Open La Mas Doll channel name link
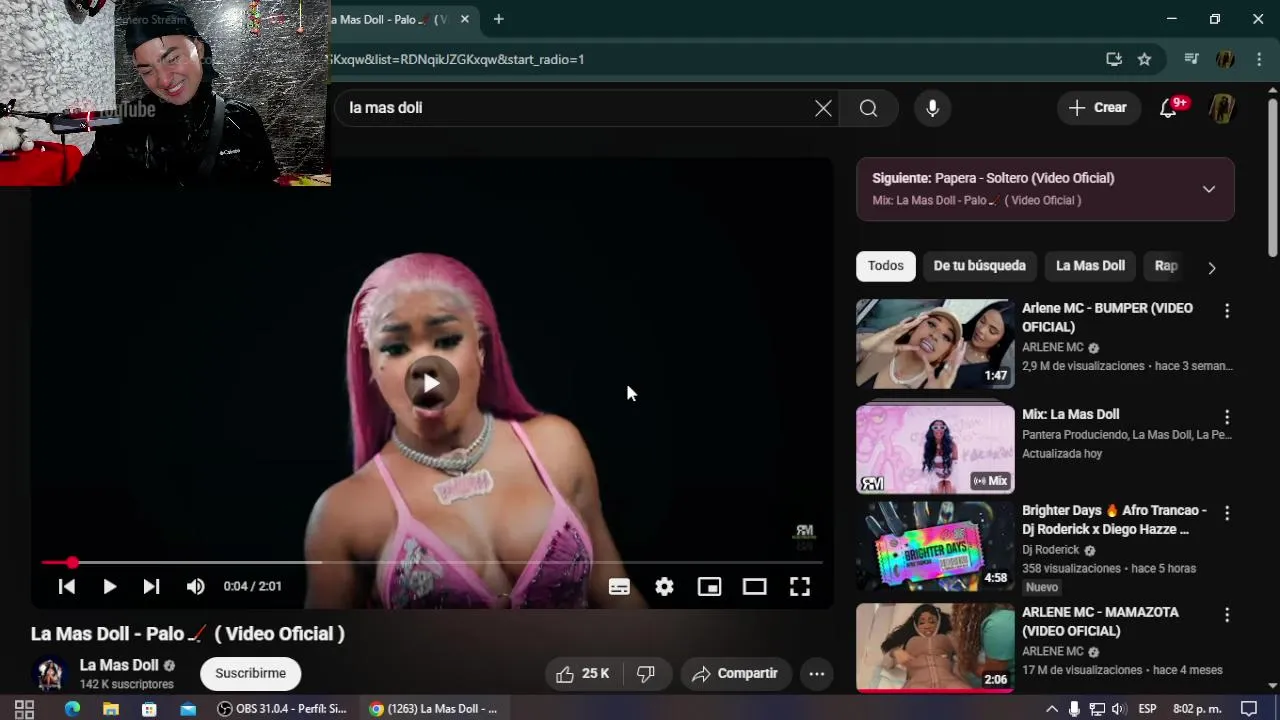Screen dimensions: 1280x720 pyautogui.click(x=119, y=665)
